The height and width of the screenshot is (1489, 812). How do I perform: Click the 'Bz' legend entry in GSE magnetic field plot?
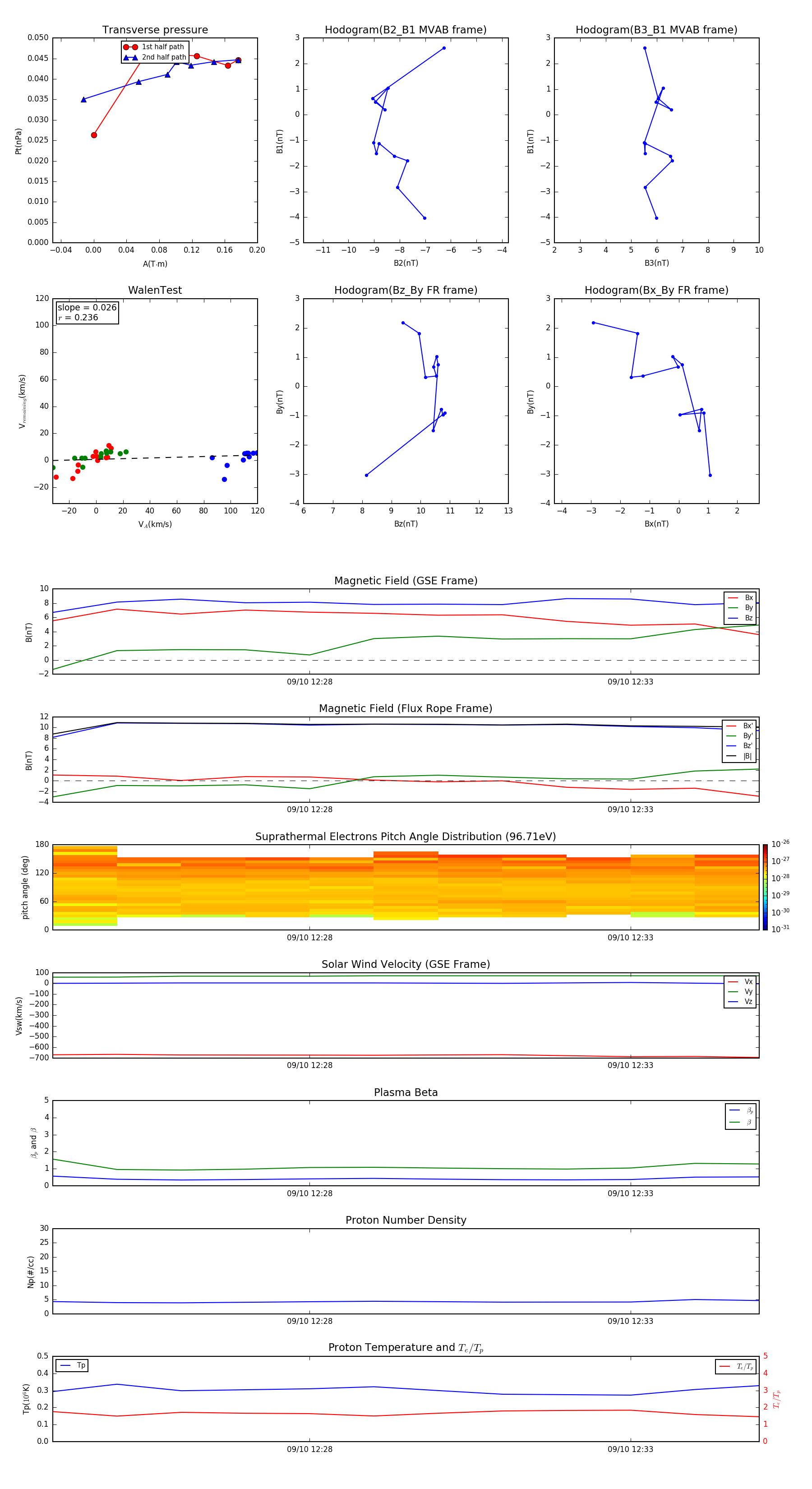click(740, 618)
